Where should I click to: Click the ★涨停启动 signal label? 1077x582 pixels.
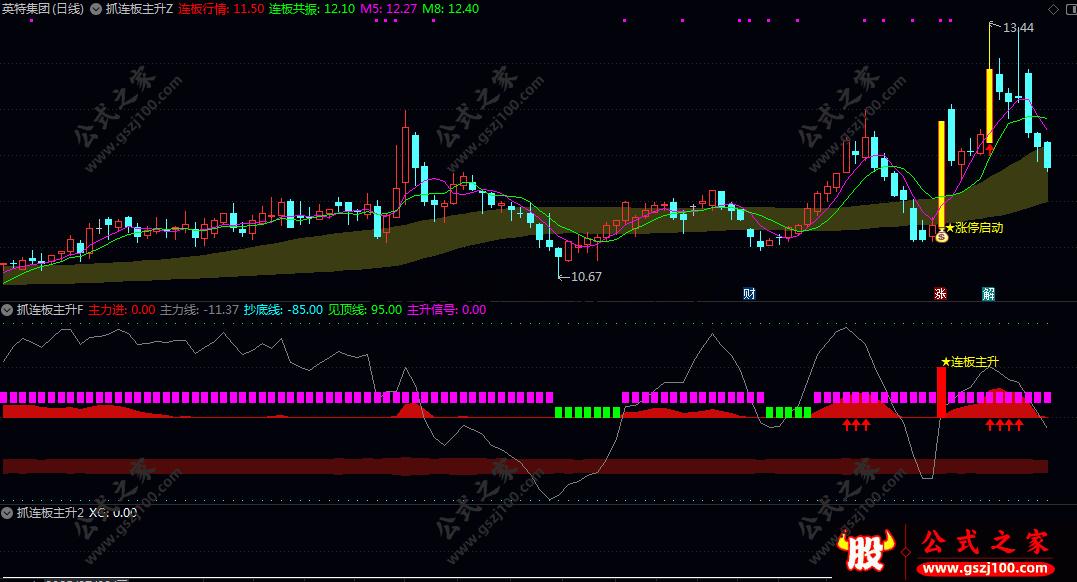(x=975, y=227)
